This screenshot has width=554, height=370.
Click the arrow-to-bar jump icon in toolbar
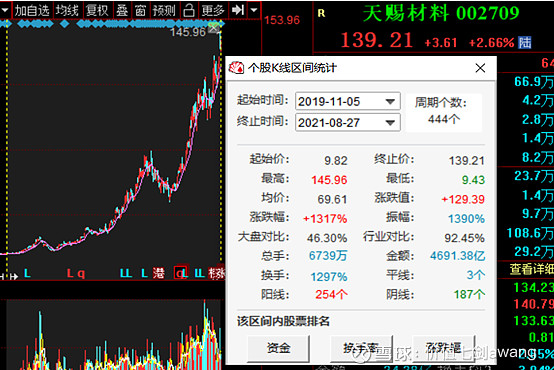pyautogui.click(x=237, y=10)
